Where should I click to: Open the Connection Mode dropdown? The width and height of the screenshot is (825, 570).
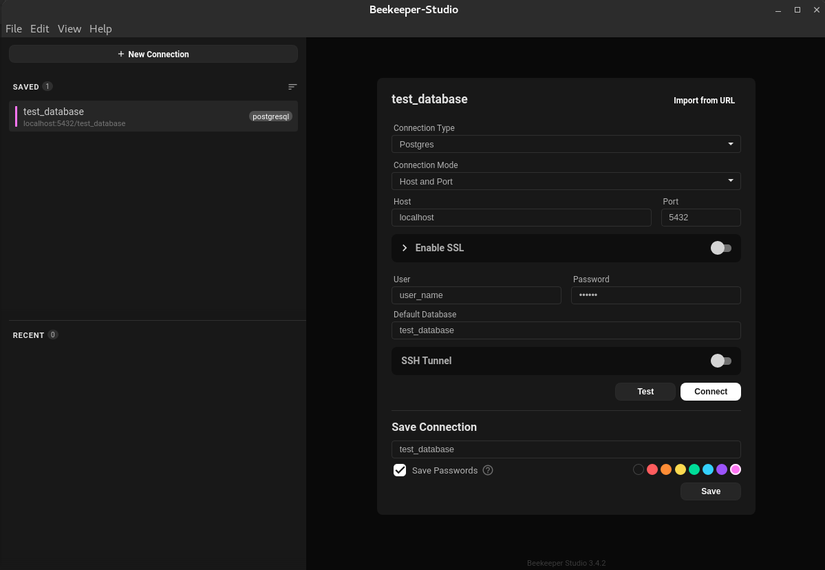[566, 181]
